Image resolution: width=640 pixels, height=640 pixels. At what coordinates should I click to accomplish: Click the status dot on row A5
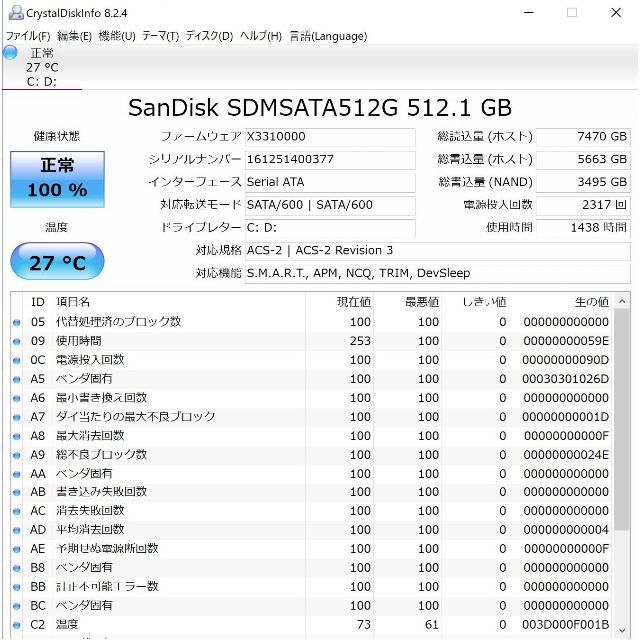17,380
